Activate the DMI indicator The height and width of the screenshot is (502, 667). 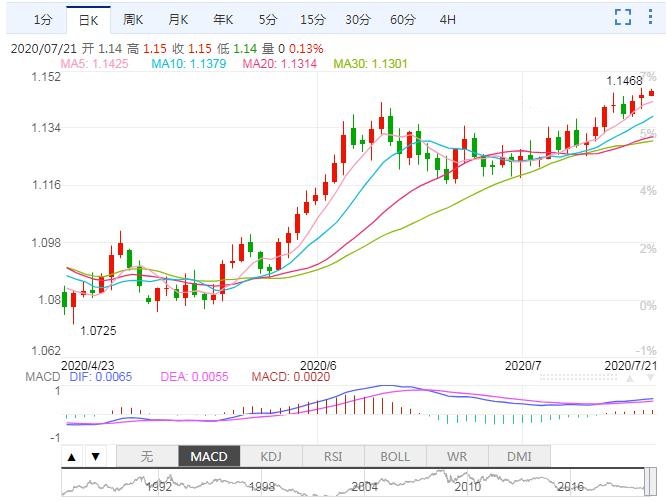[x=518, y=457]
